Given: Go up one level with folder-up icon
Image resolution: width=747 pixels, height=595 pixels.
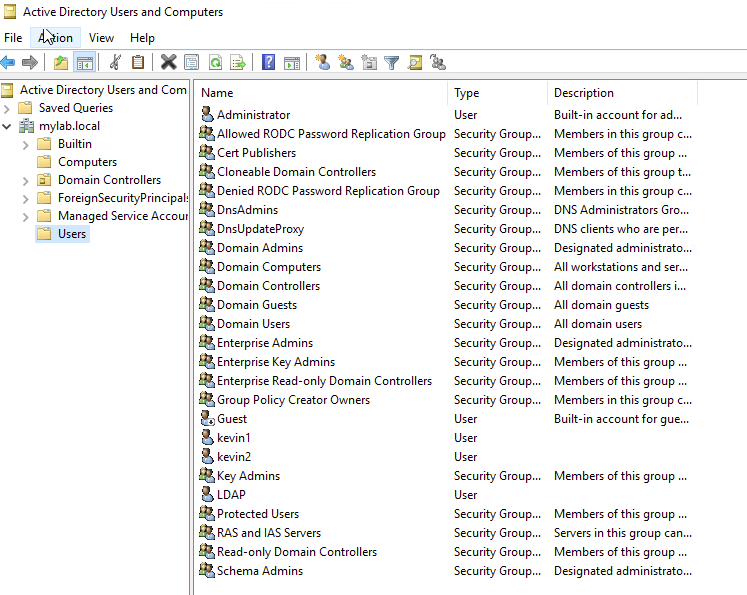Looking at the screenshot, I should (x=61, y=62).
